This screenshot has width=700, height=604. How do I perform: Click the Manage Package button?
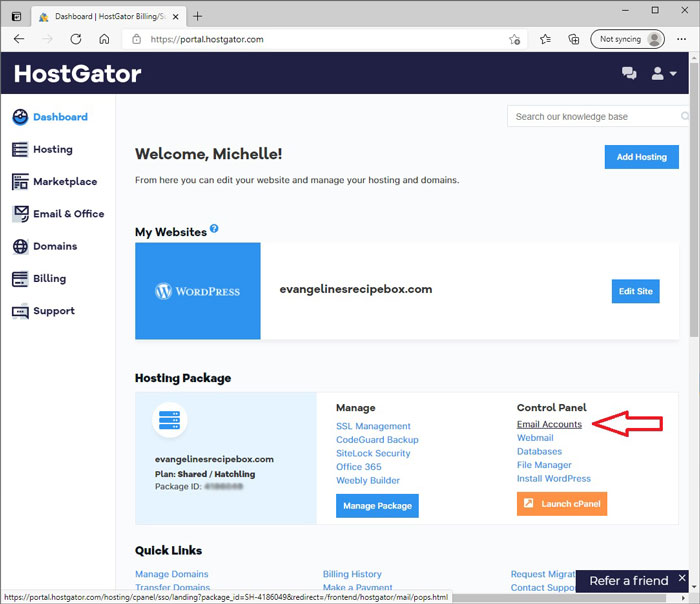(377, 506)
